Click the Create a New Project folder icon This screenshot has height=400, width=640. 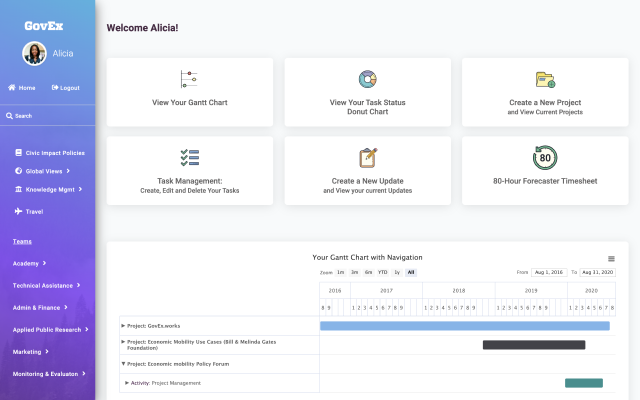tap(545, 79)
